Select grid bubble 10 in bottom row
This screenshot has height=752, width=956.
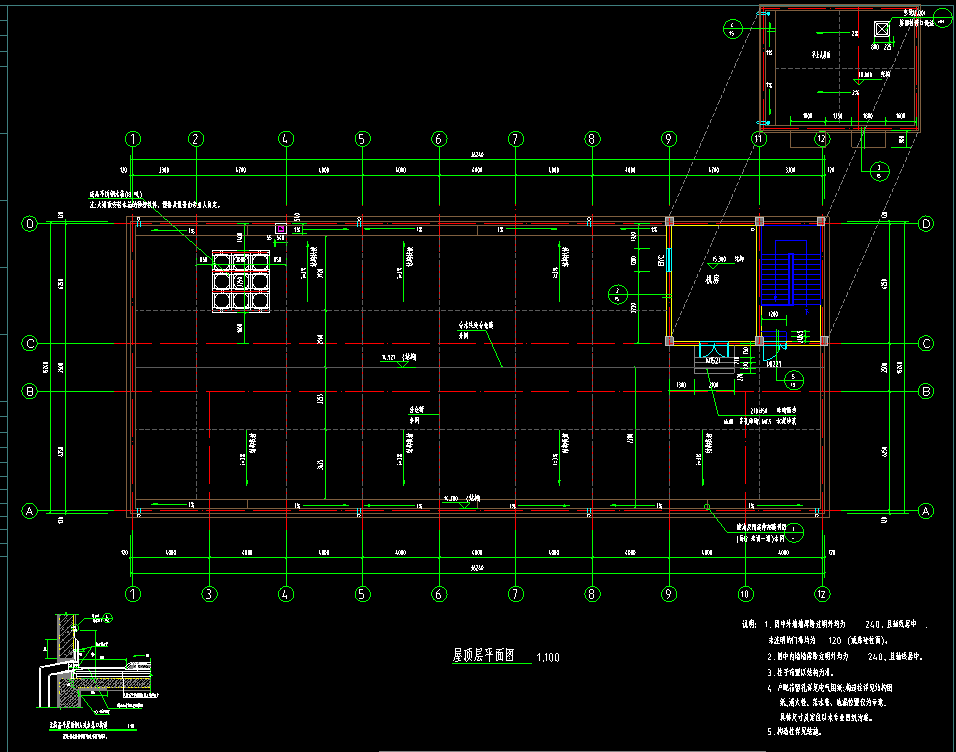744,593
